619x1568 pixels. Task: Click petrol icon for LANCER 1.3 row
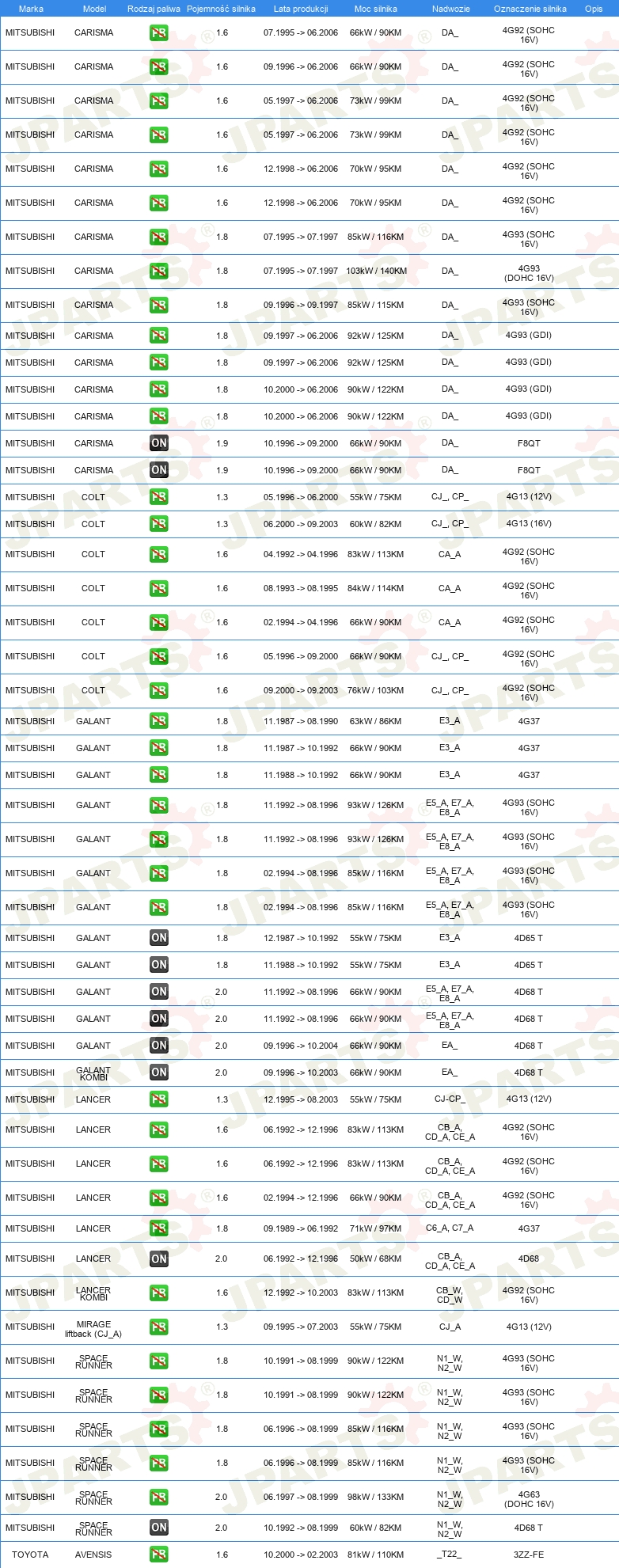[x=158, y=1099]
